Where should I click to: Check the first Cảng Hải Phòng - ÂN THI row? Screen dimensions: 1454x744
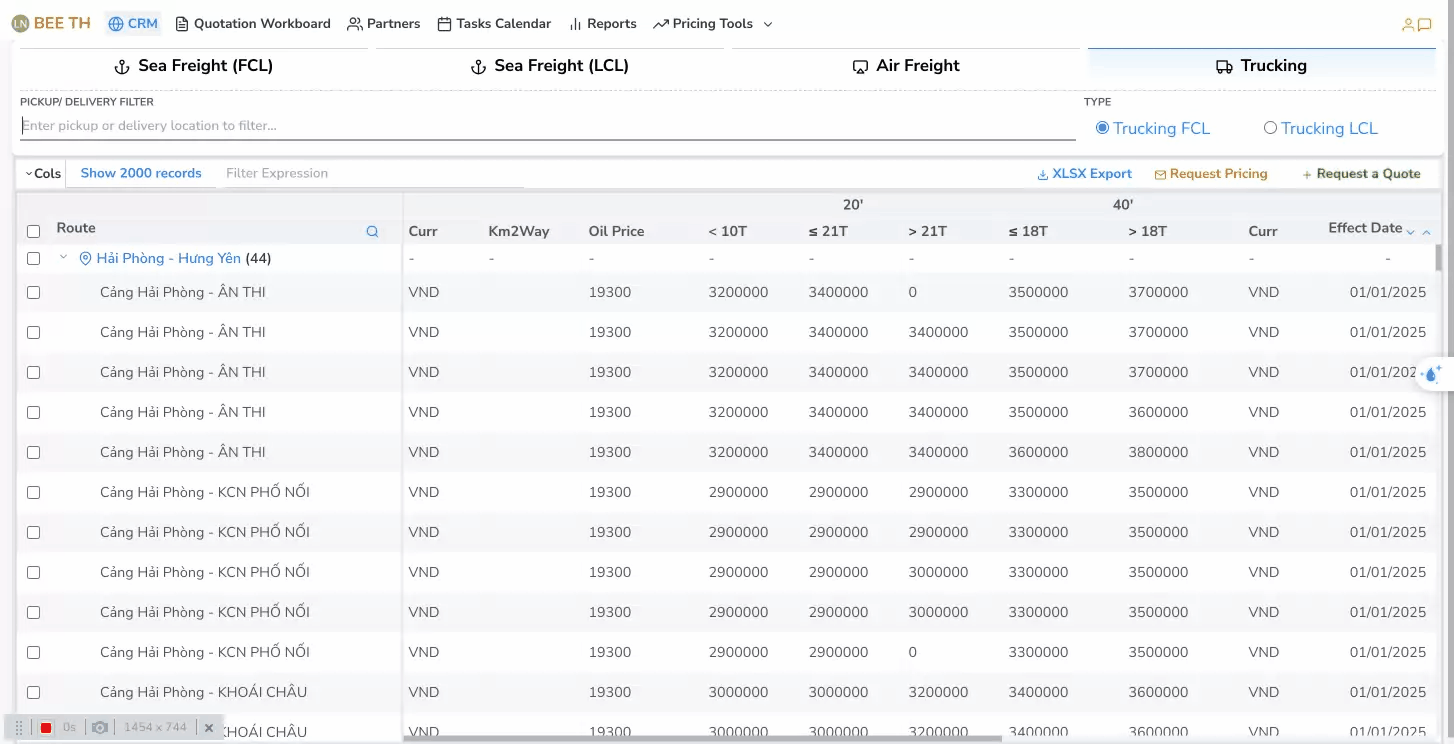[33, 293]
